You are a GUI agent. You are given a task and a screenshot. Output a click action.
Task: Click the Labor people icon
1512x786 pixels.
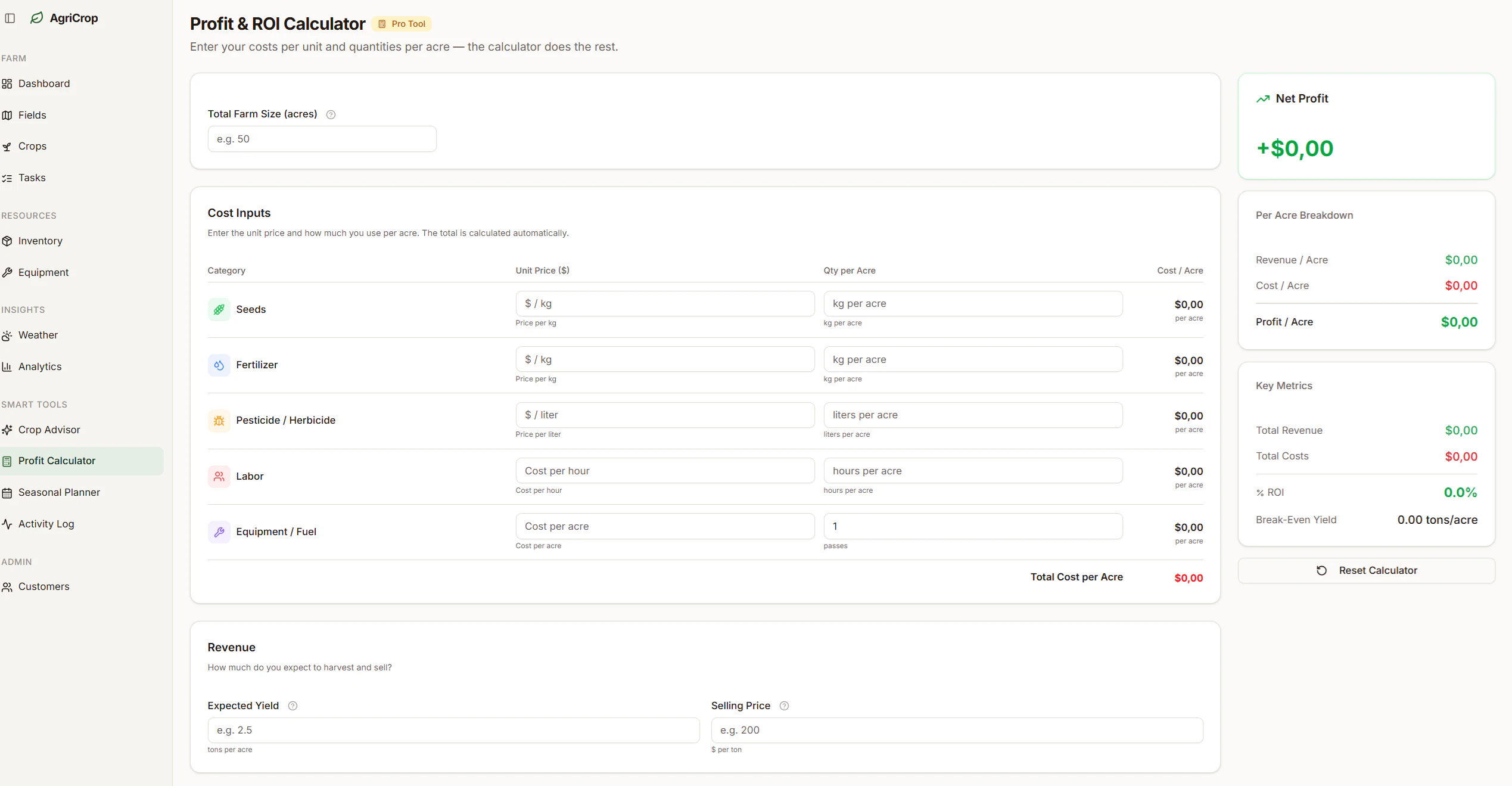(219, 476)
